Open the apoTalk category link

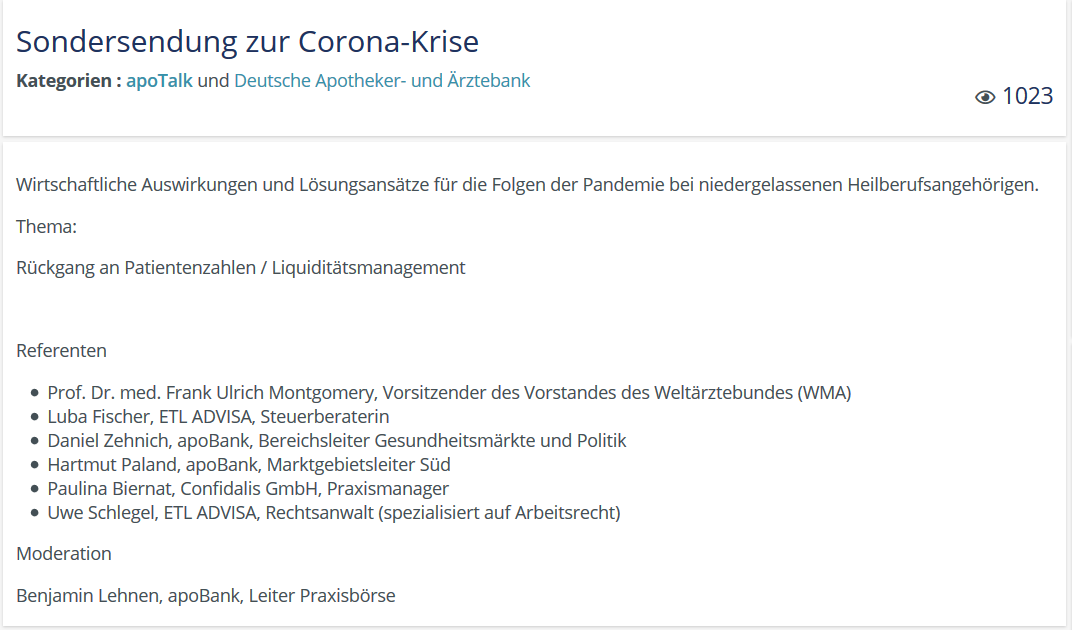(159, 81)
